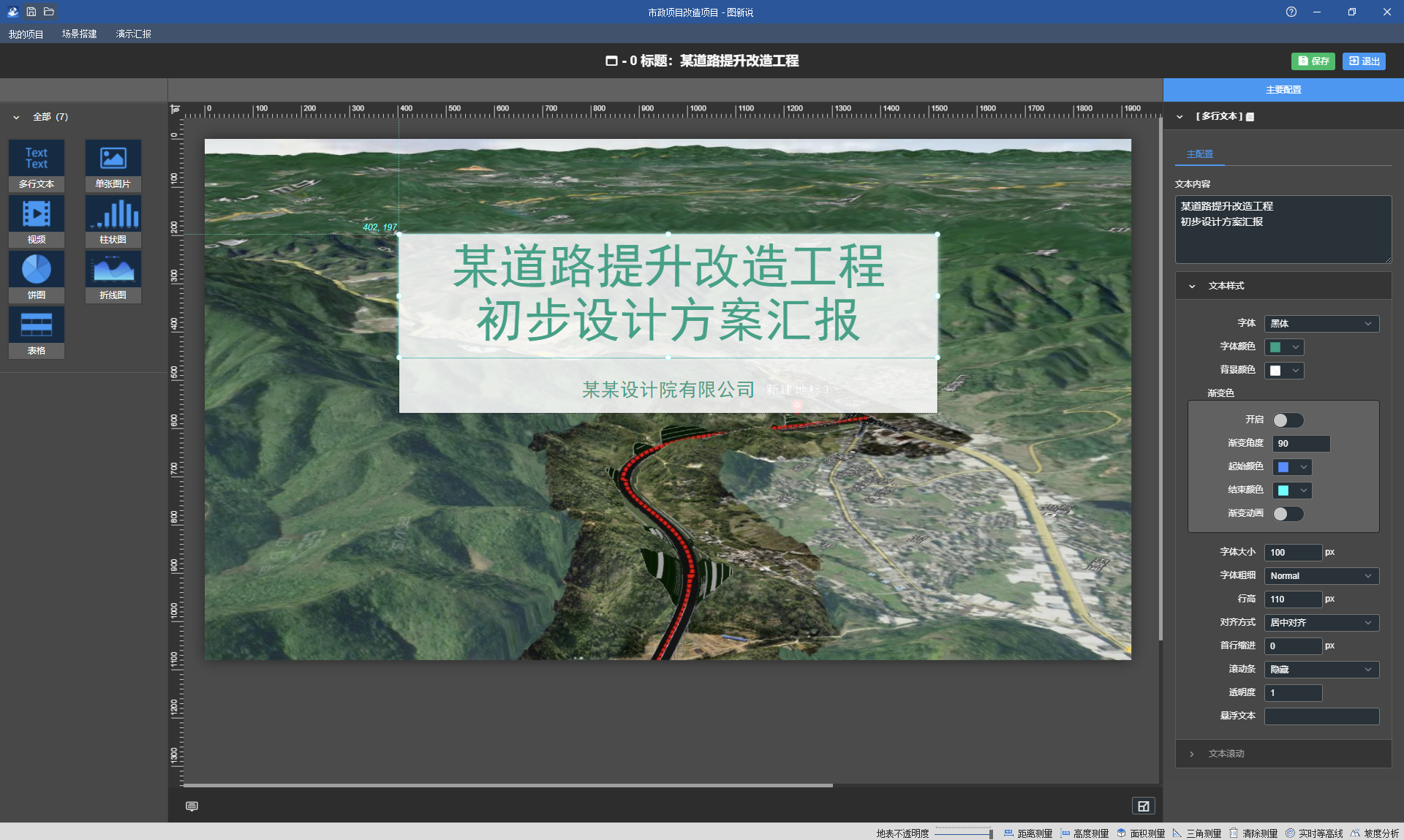Select the table (表格) component icon
Screen dimensions: 1404x840
pos(37,325)
